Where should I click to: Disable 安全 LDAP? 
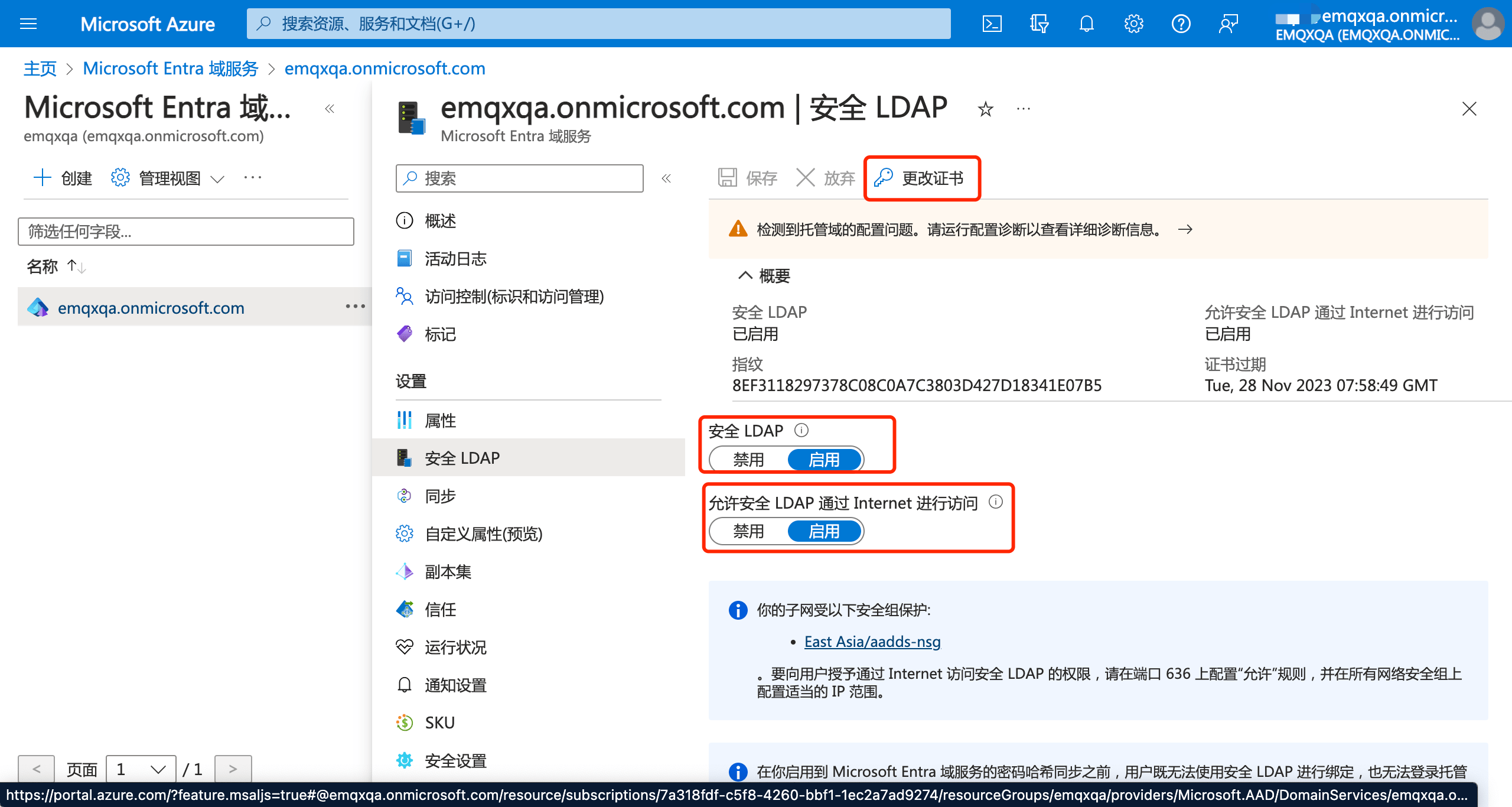(748, 459)
